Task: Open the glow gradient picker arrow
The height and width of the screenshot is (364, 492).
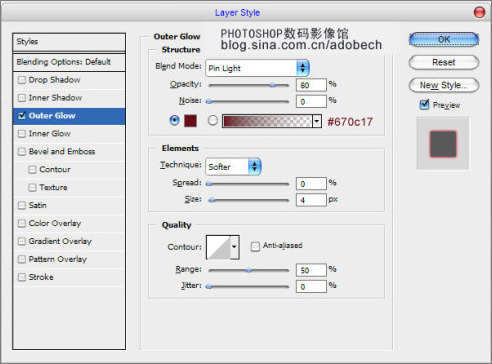Action: (317, 121)
